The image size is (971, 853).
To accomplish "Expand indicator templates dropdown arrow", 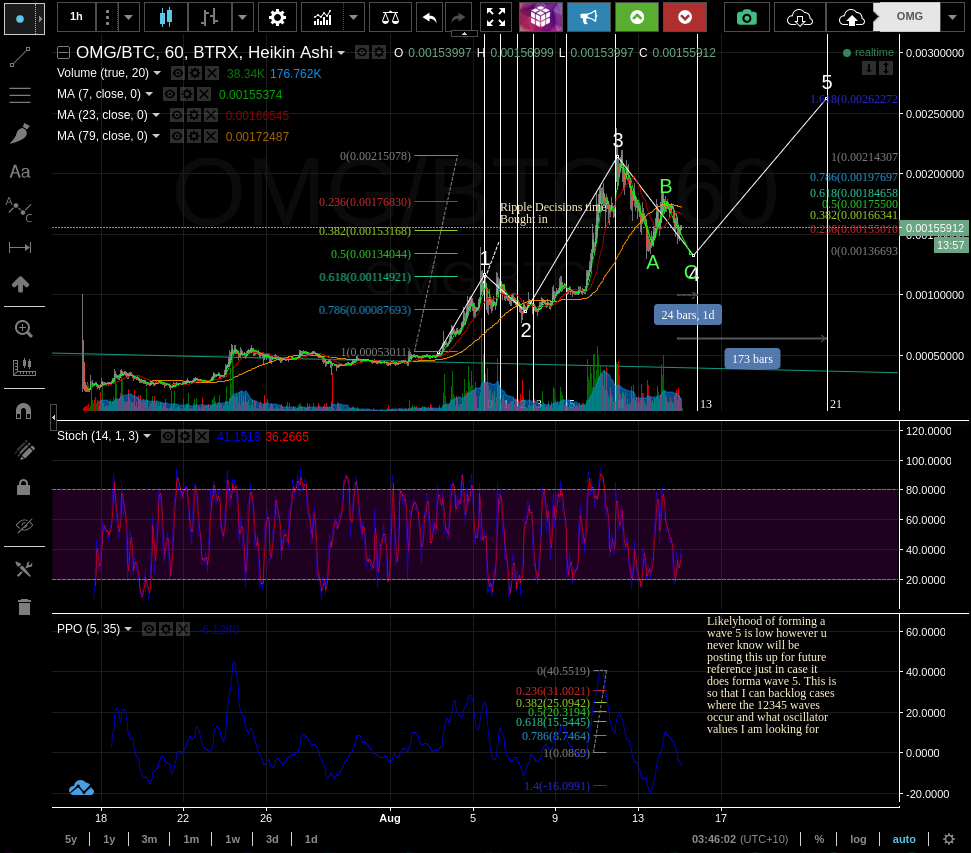I will (353, 17).
